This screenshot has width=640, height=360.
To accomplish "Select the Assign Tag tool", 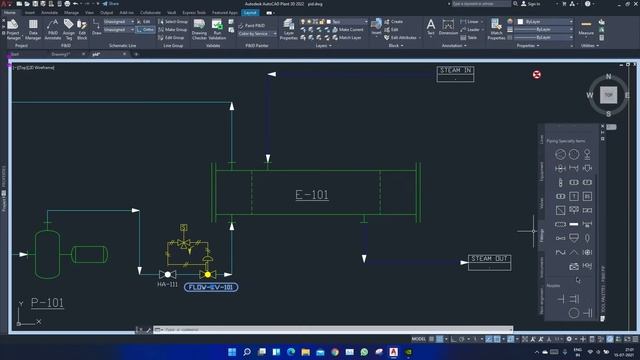I will 69,29.
